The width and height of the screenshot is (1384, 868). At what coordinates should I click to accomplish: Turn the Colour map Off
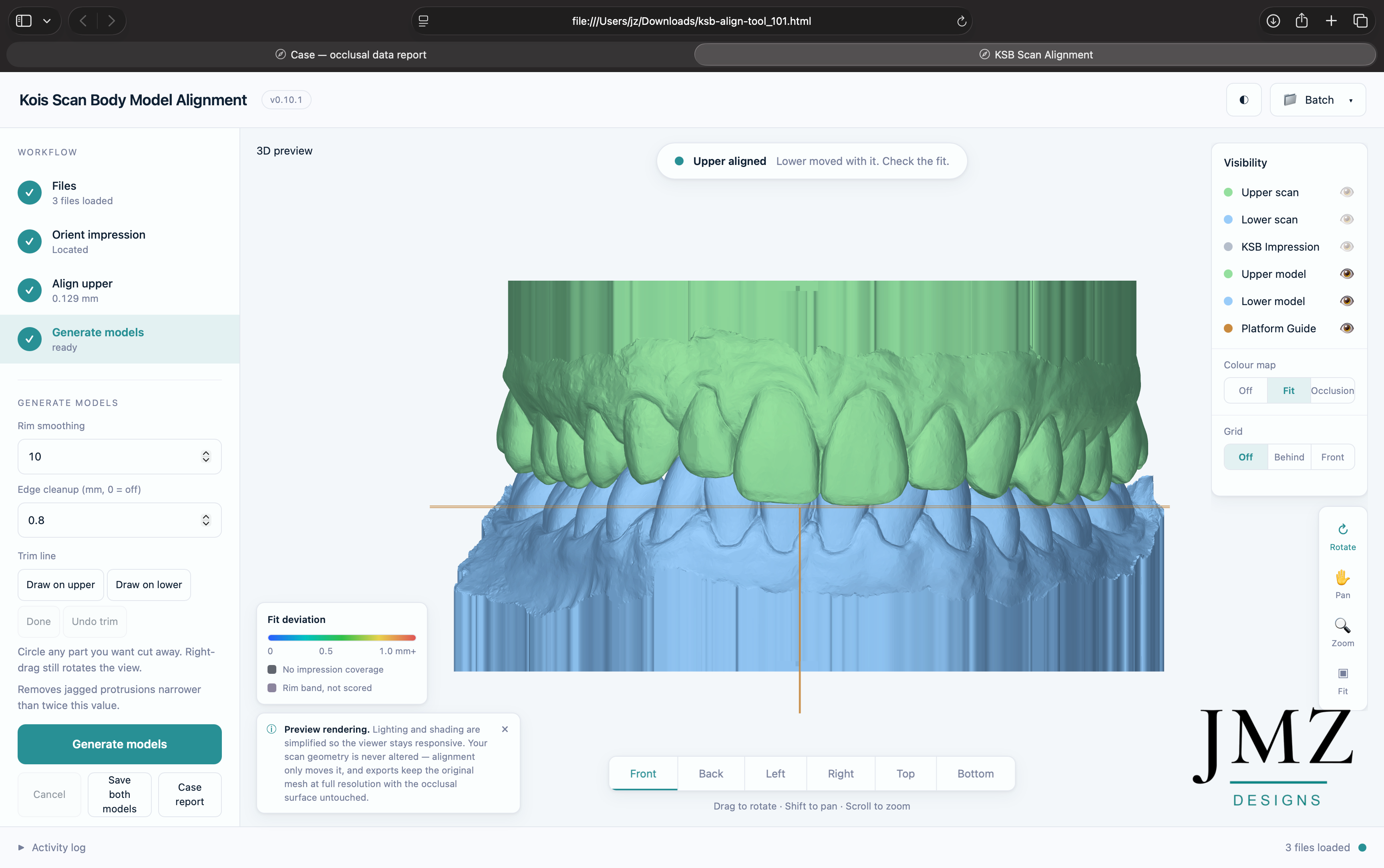point(1246,390)
